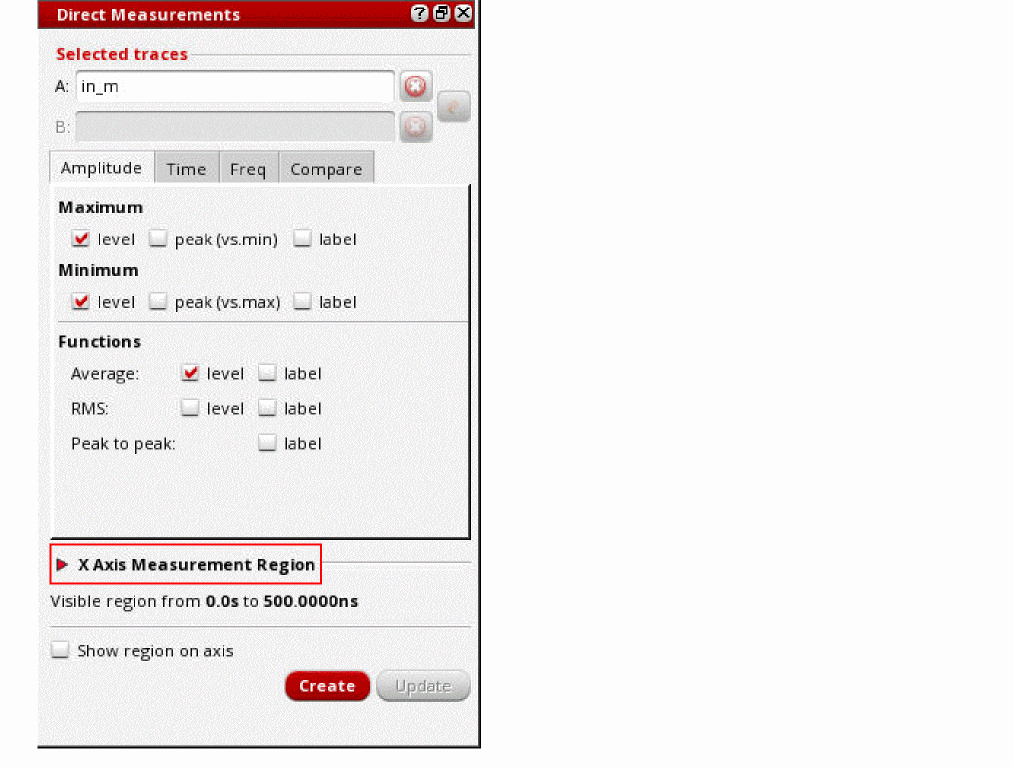Select the 0.0s region start value
Viewport: 1013px width, 767px height.
point(222,602)
